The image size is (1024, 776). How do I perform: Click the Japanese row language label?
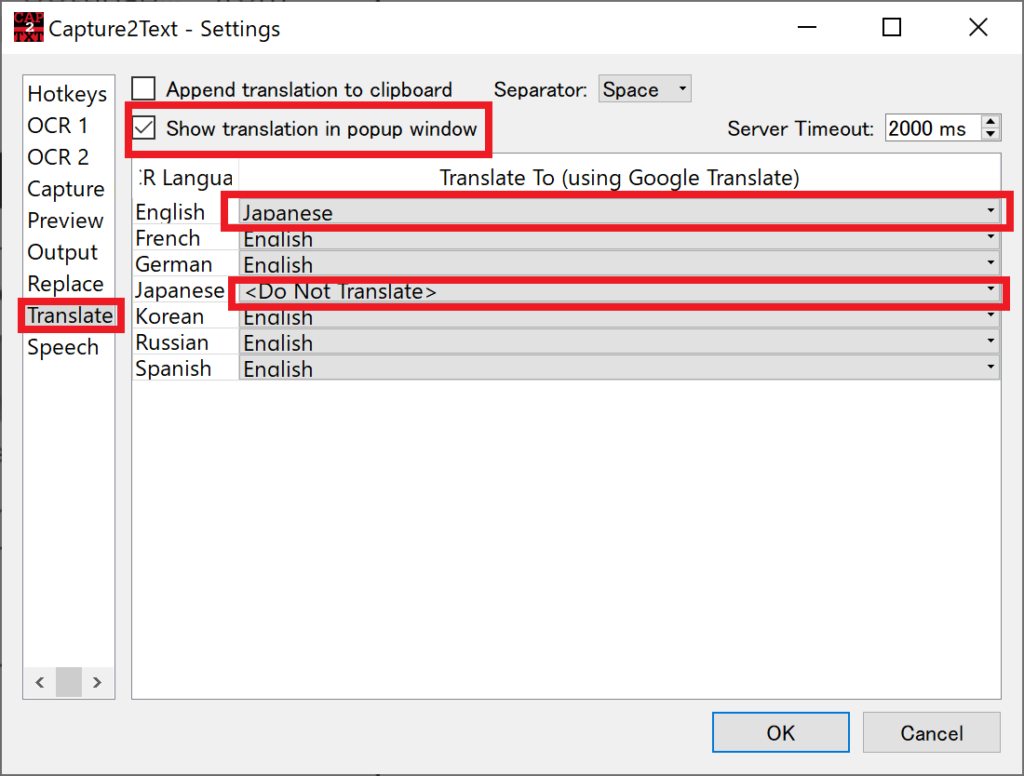(180, 290)
